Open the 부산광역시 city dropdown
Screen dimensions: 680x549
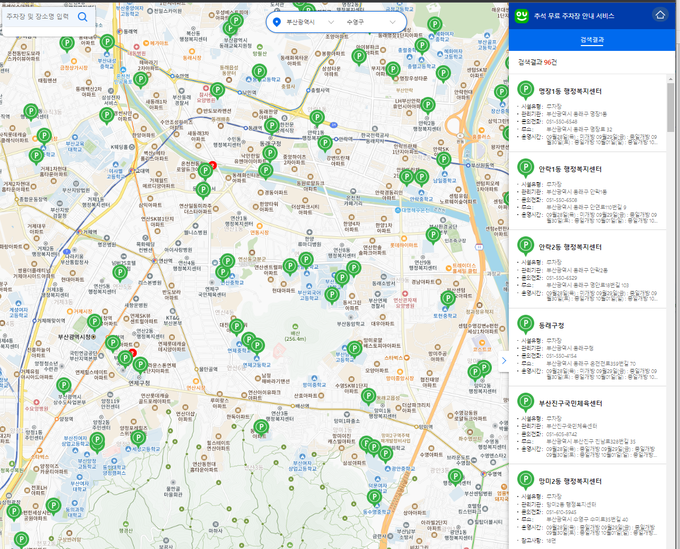[x=310, y=22]
